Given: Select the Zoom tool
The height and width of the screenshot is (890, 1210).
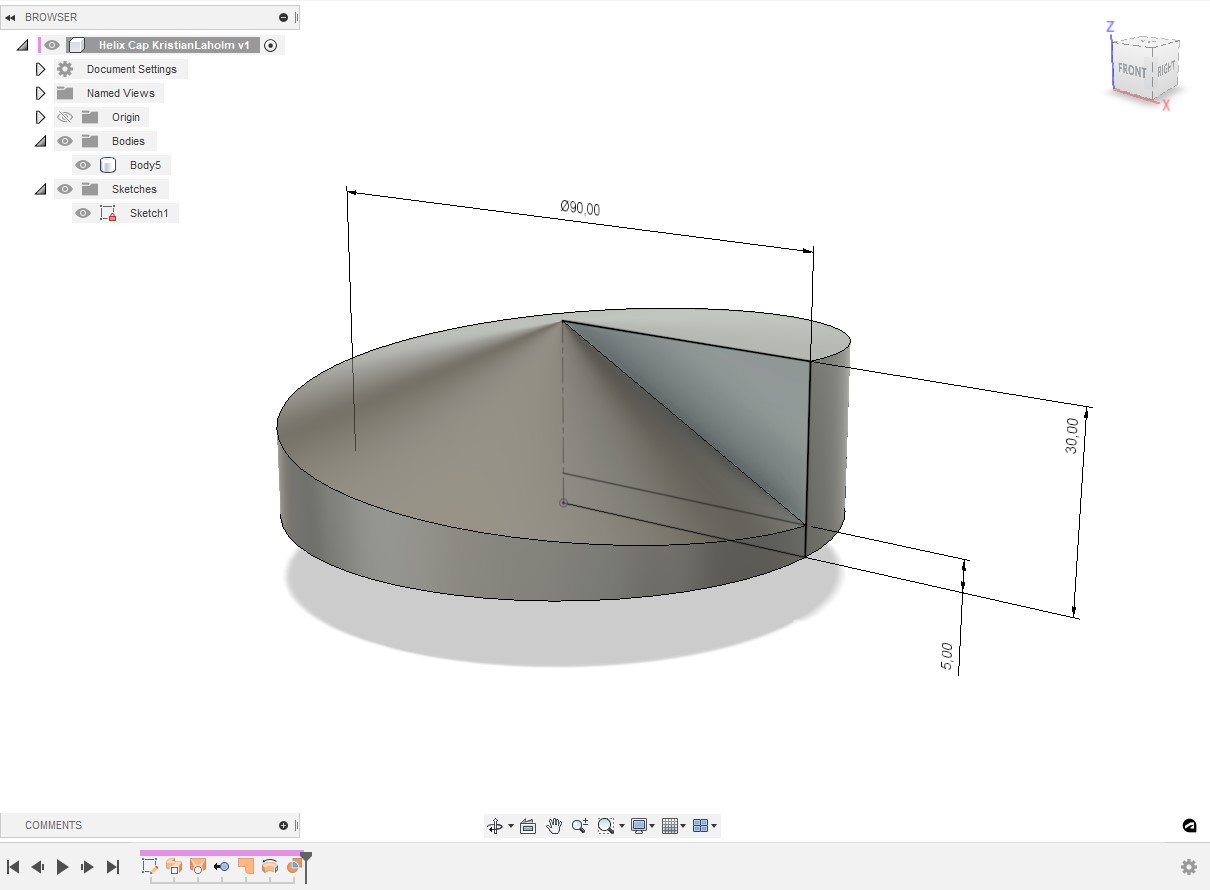Looking at the screenshot, I should point(580,825).
